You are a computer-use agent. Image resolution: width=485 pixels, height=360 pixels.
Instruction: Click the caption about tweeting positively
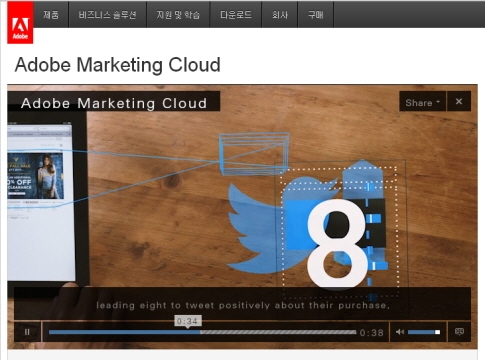pyautogui.click(x=243, y=305)
